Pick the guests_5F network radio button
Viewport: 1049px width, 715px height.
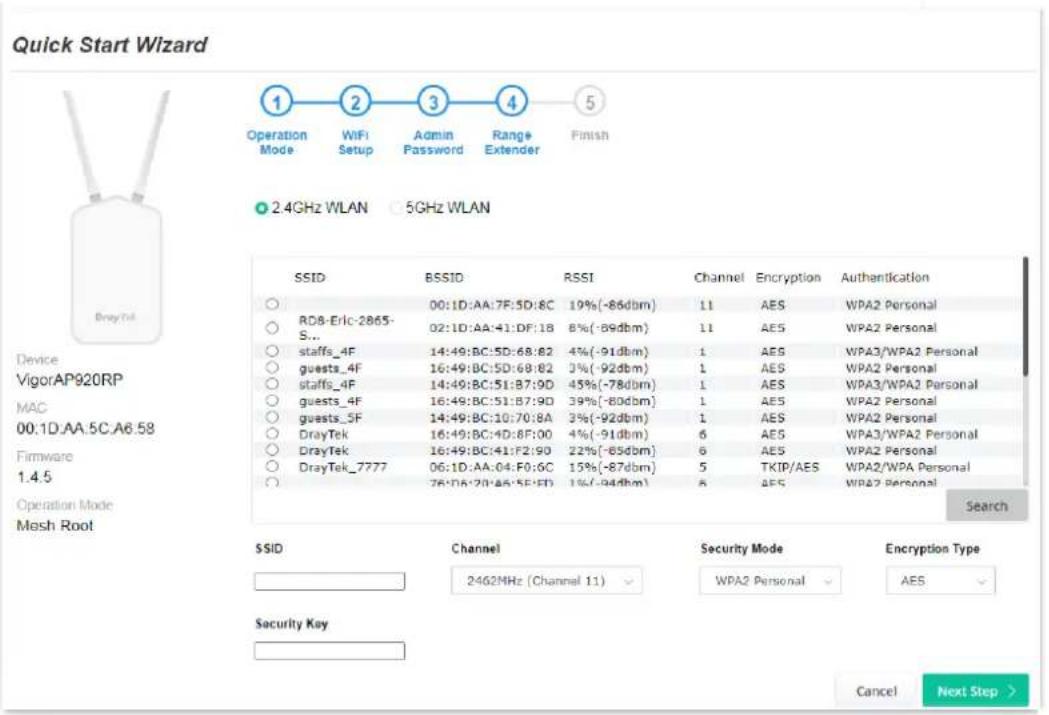tap(272, 417)
